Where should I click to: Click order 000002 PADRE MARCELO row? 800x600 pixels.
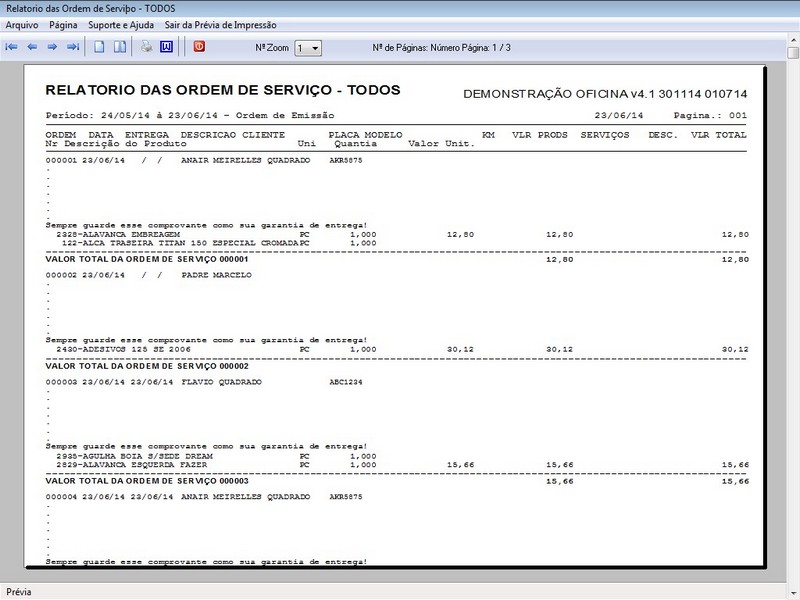148,275
